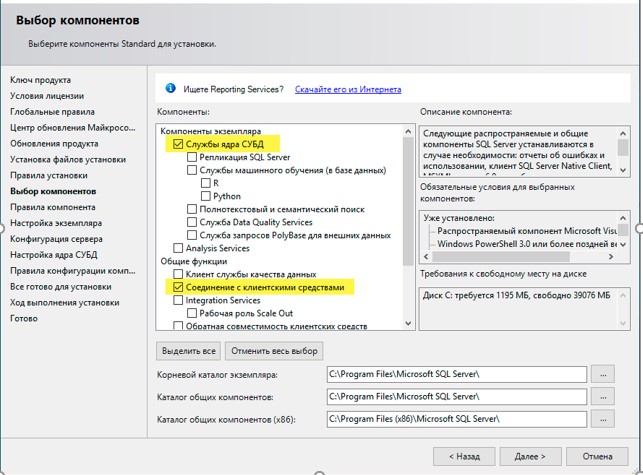Open the 'Настройка ядра СУБД' step
This screenshot has height=475, width=643.
54,255
